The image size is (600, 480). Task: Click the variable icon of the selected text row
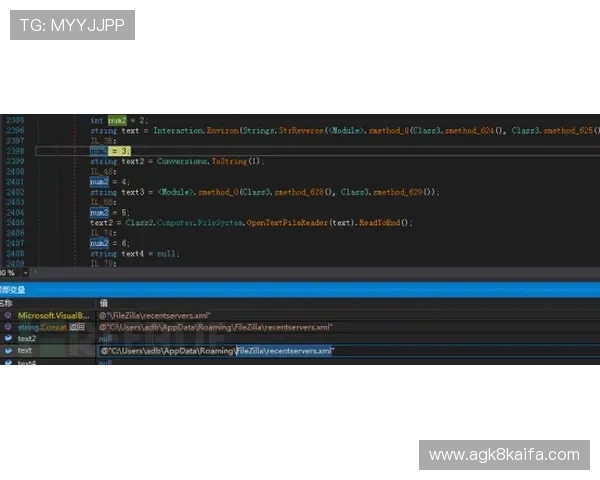8,351
